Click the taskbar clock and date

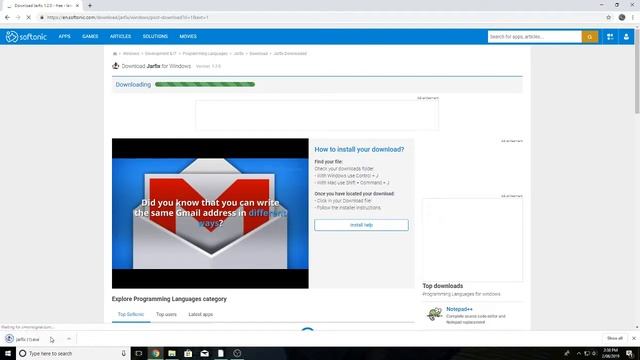(611, 353)
